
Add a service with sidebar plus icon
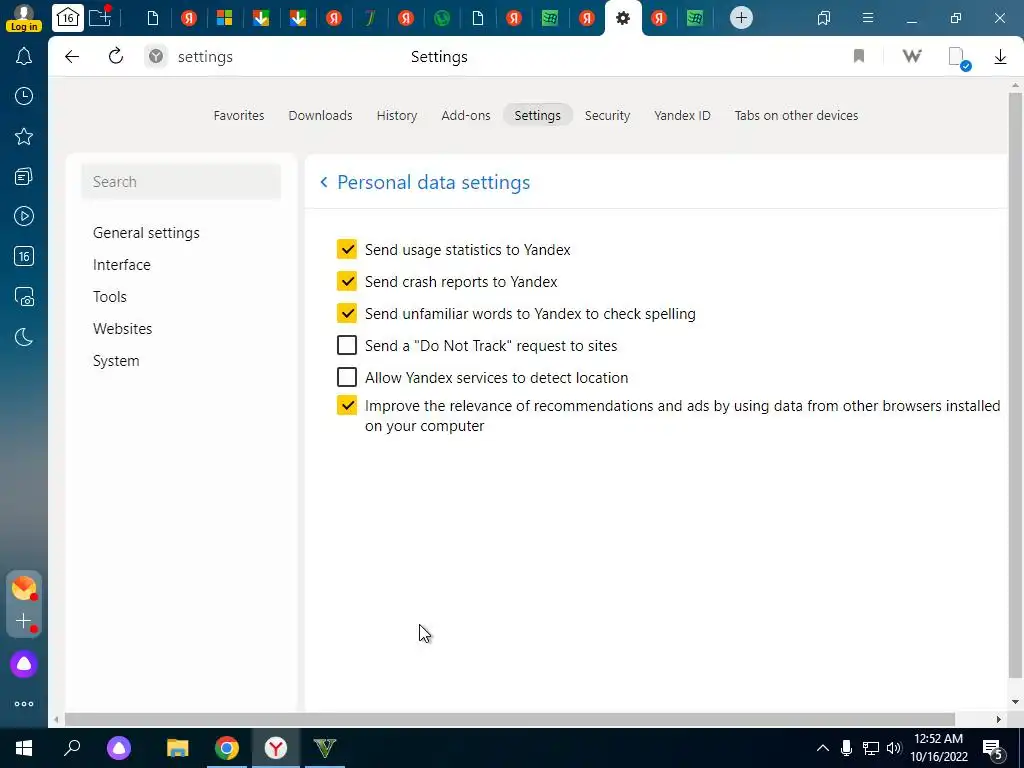24,621
